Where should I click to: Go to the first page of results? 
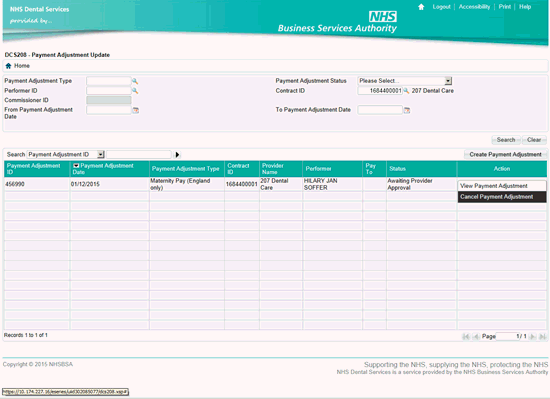click(x=466, y=337)
